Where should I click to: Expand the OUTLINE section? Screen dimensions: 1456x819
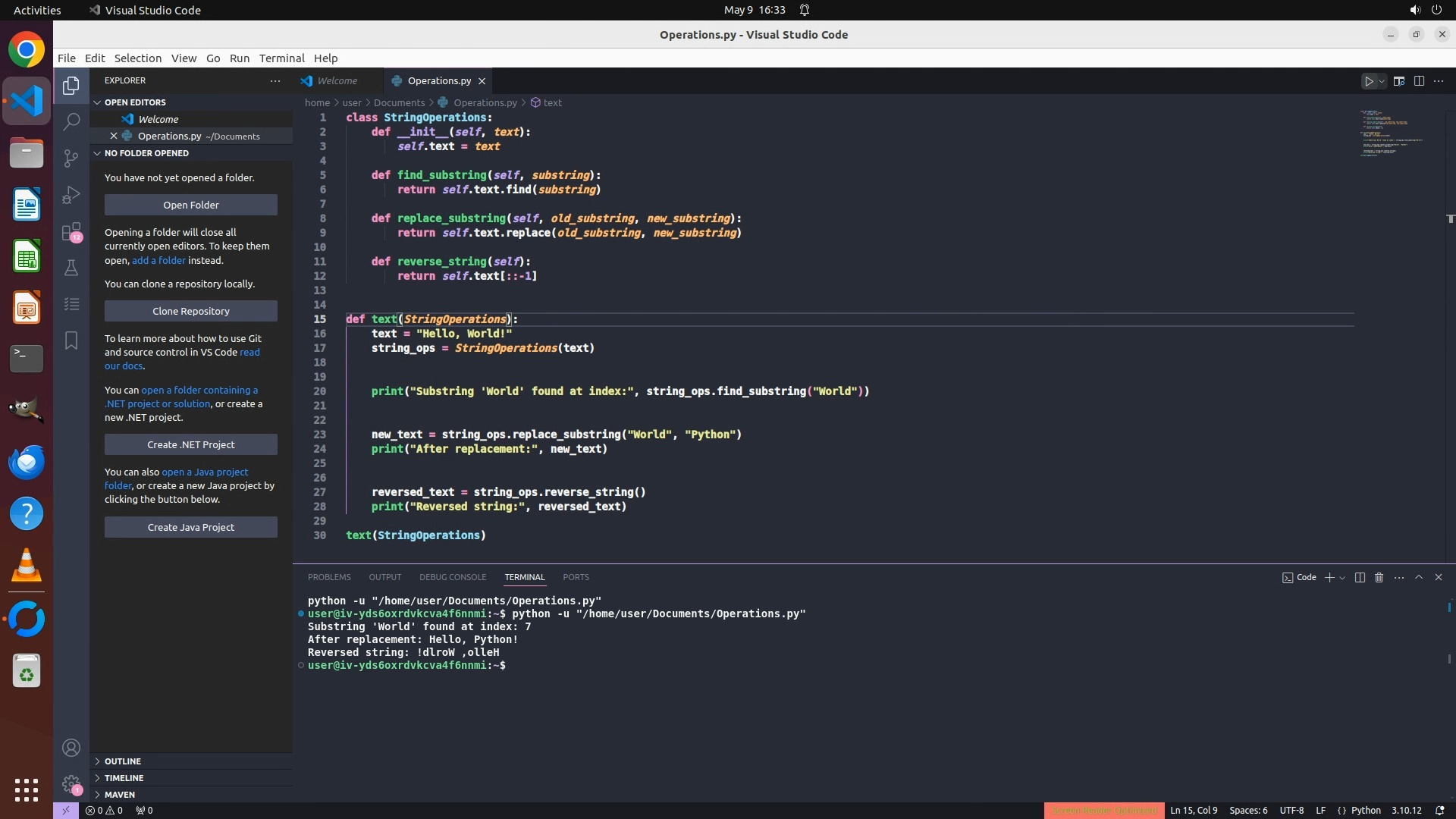(x=123, y=761)
